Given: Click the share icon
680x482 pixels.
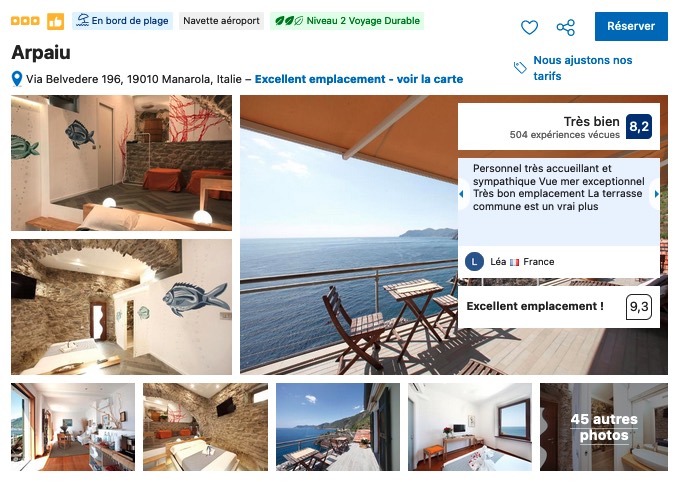Looking at the screenshot, I should pyautogui.click(x=566, y=27).
